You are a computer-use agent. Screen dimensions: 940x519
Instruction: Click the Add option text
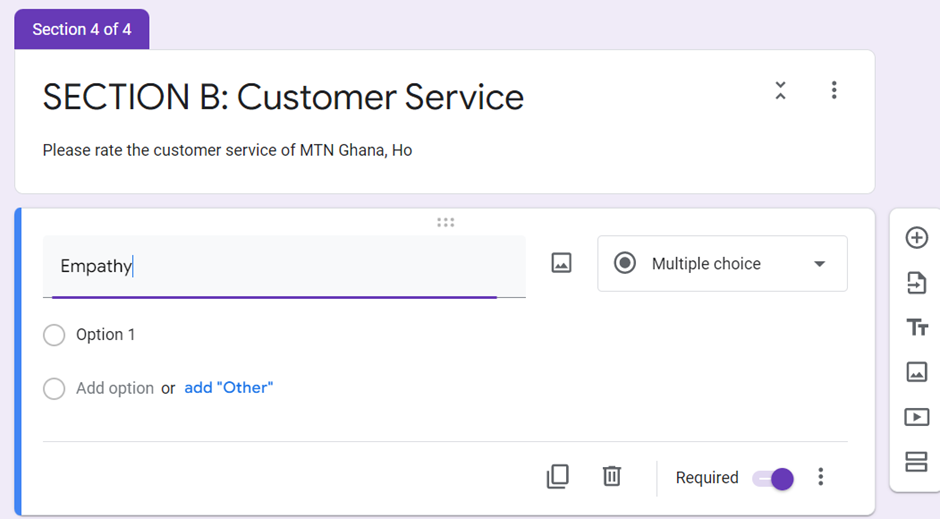(x=115, y=388)
